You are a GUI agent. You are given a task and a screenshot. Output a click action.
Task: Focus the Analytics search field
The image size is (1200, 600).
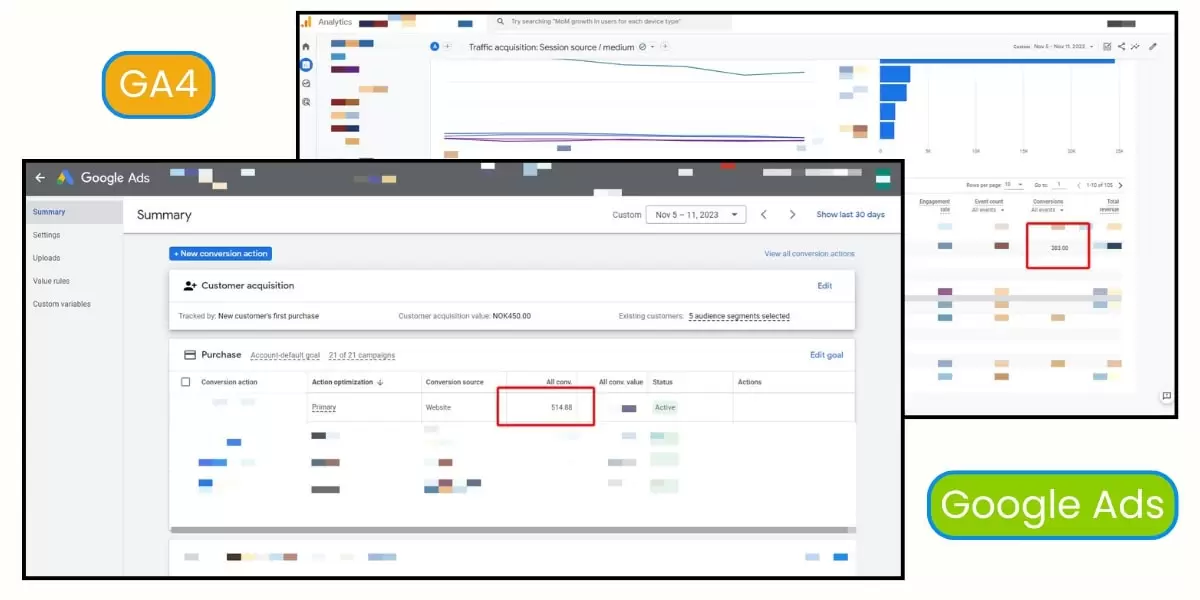pos(610,21)
